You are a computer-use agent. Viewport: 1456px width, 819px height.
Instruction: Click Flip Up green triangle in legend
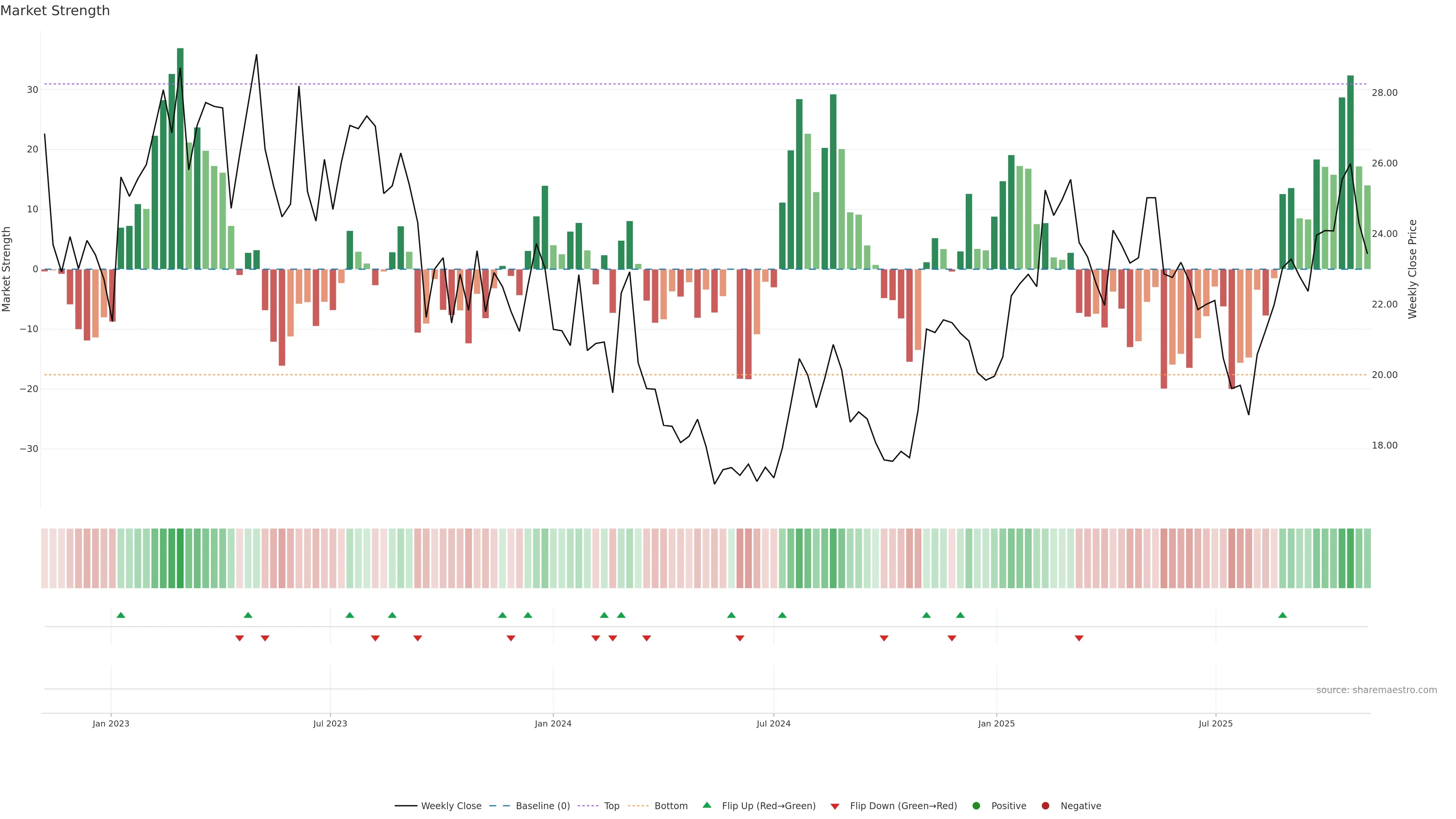pyautogui.click(x=706, y=805)
